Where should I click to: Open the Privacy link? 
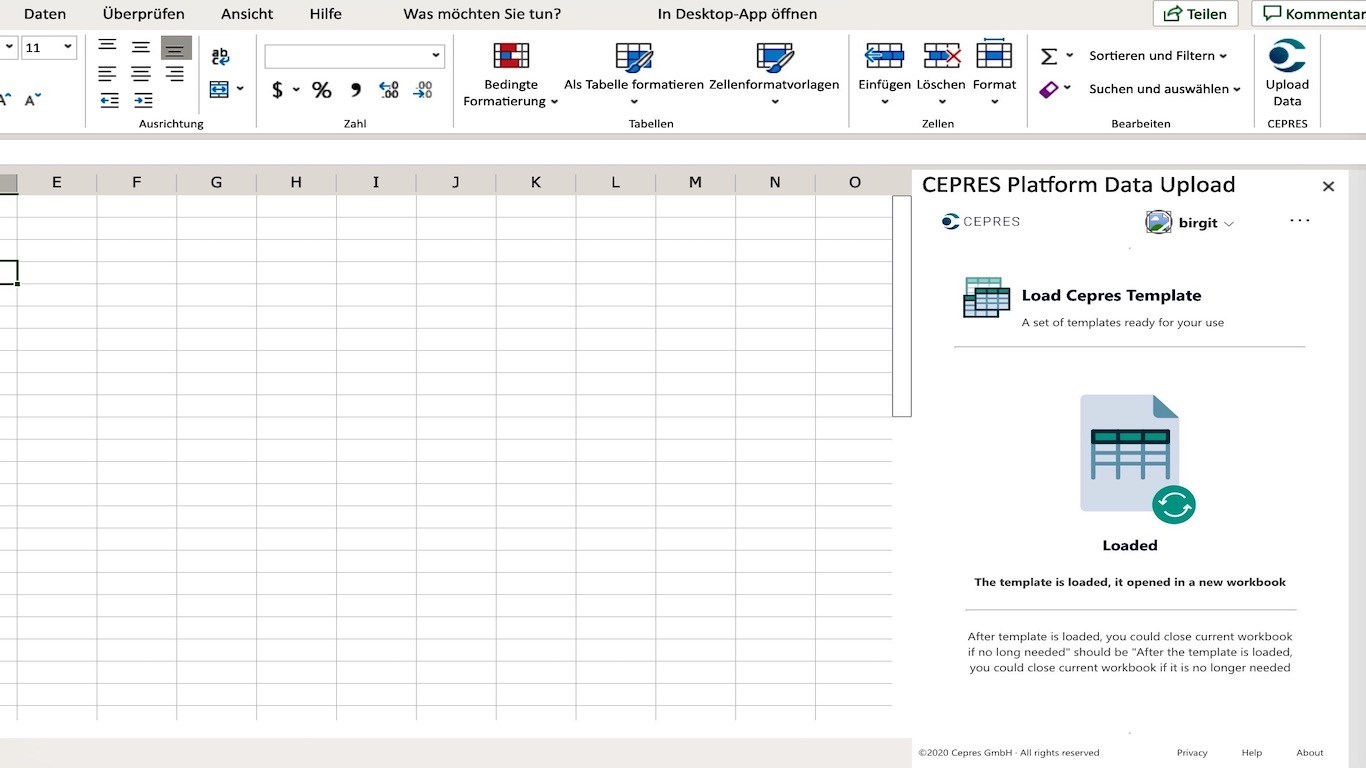1192,753
